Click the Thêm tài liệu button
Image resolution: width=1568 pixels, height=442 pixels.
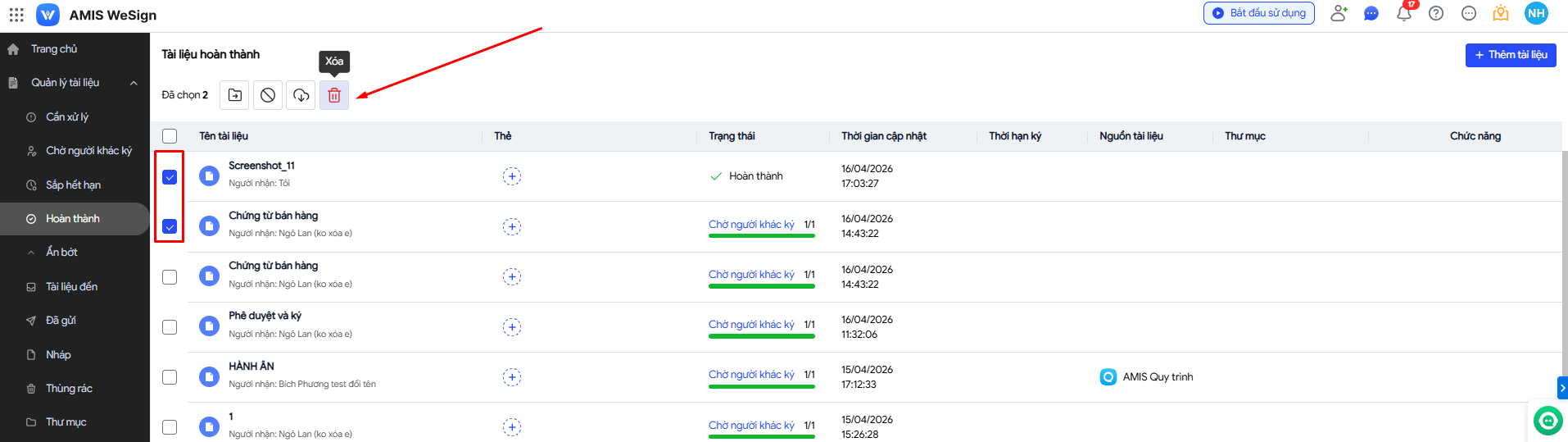click(x=1510, y=55)
